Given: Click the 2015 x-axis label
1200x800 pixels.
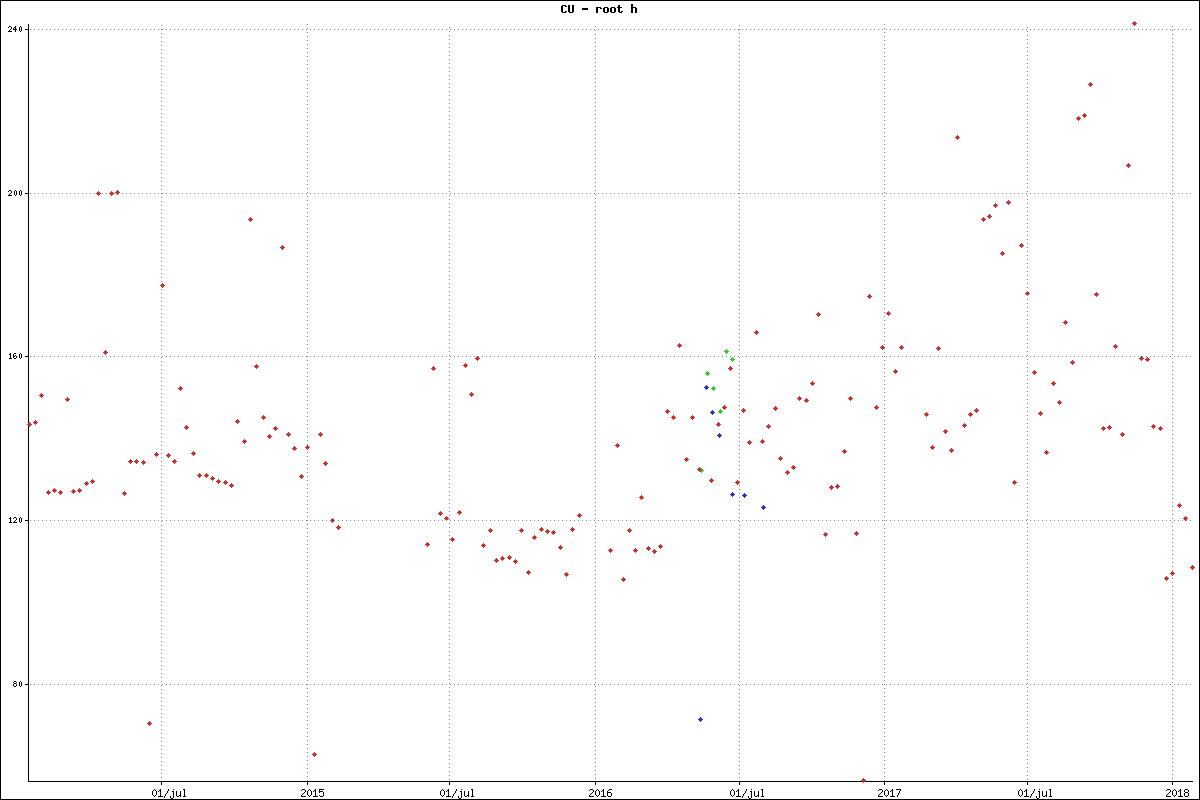Looking at the screenshot, I should (x=312, y=793).
